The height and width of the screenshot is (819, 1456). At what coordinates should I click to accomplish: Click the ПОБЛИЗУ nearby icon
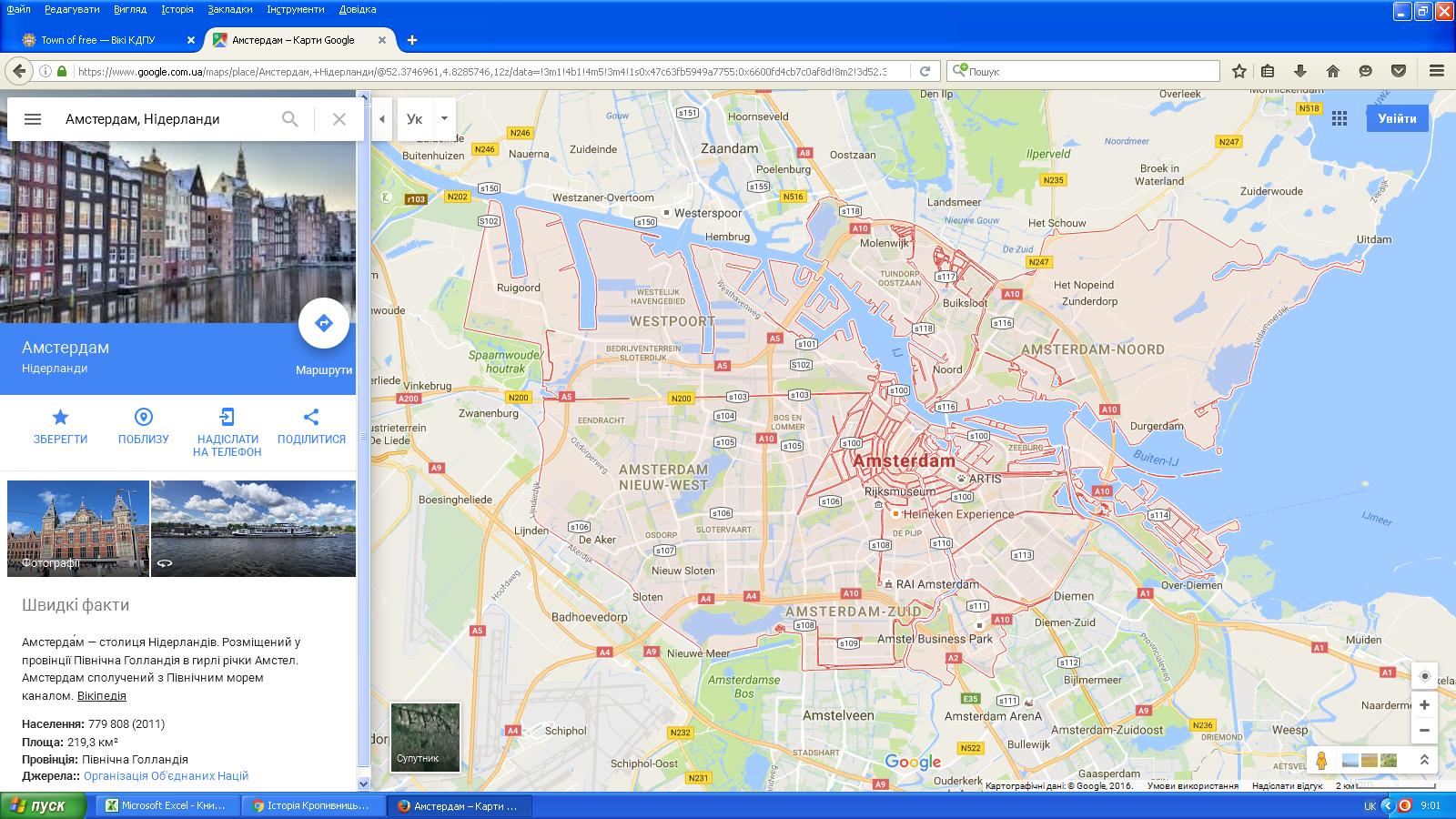[143, 417]
